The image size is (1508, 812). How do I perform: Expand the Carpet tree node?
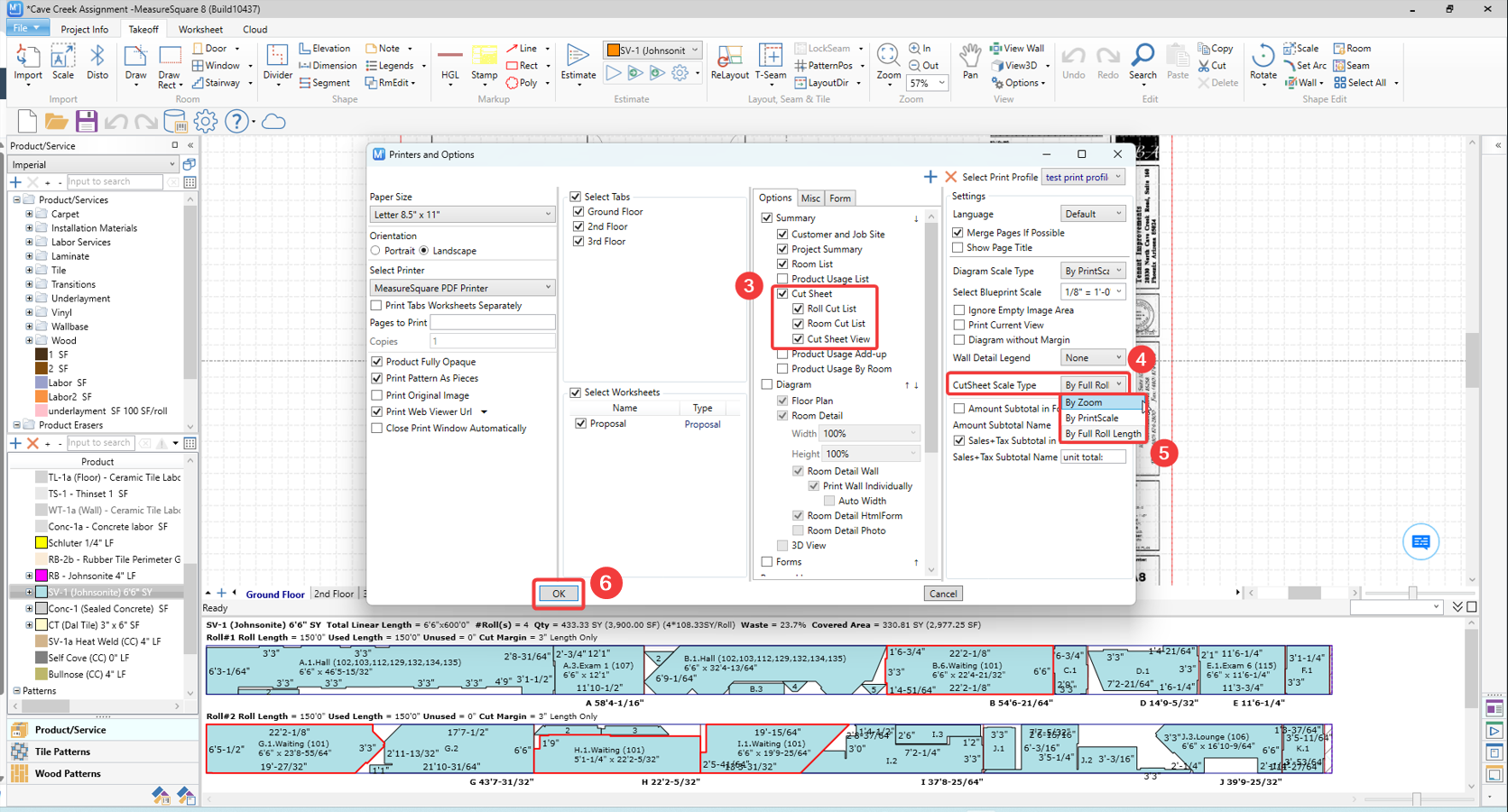click(x=30, y=215)
